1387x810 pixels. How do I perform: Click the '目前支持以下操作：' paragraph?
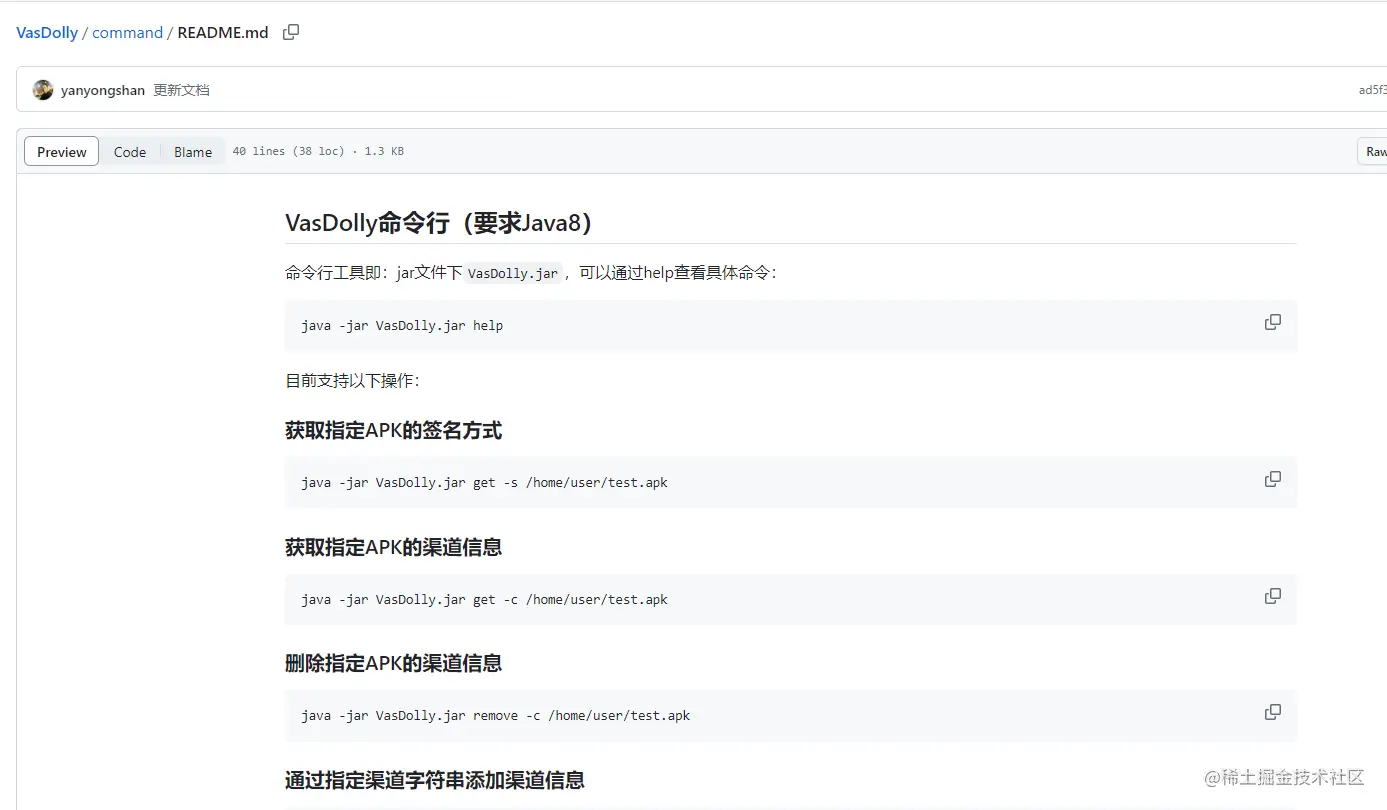coord(353,381)
